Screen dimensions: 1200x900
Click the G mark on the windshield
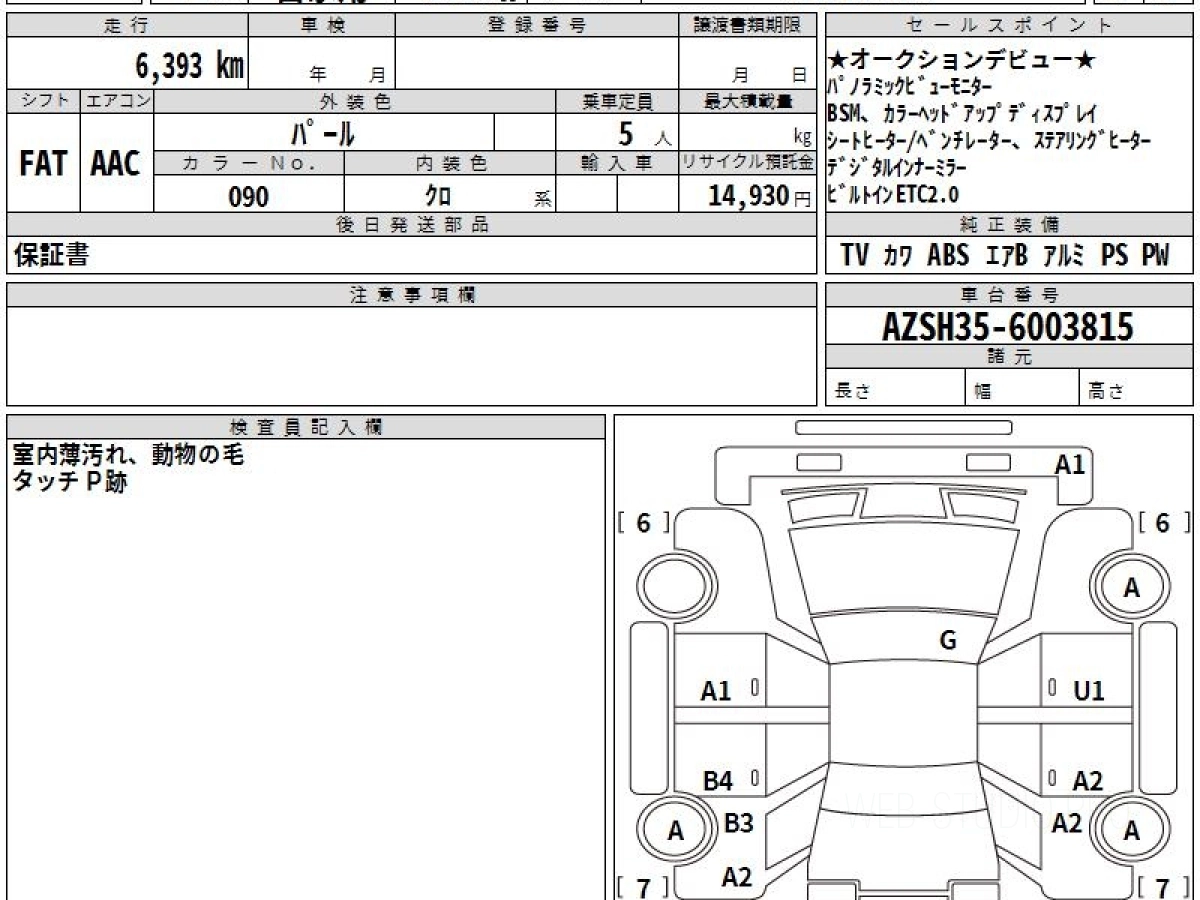948,641
